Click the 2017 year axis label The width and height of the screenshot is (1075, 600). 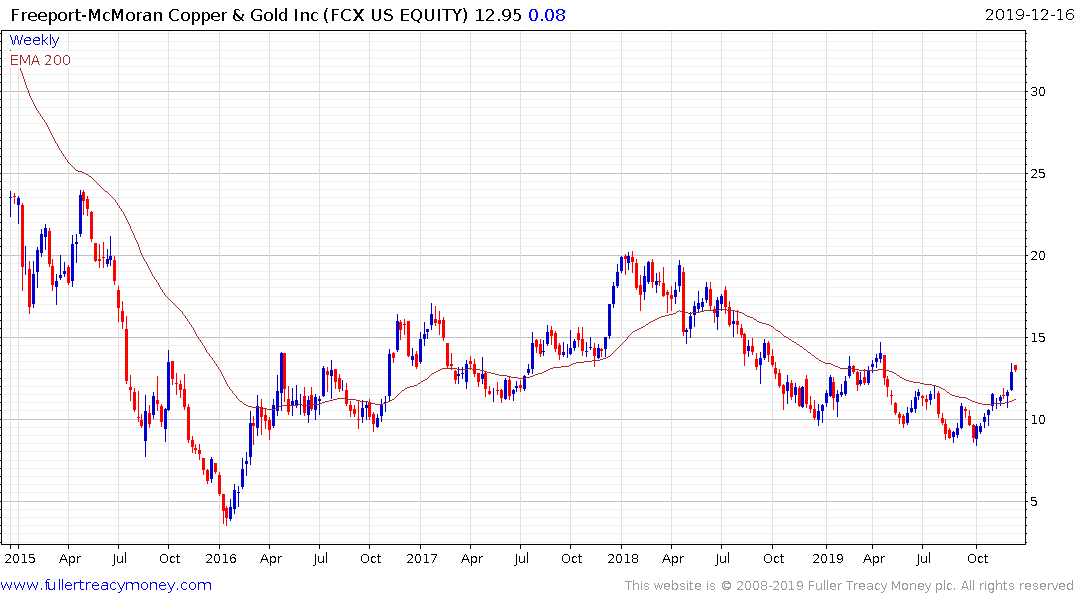coord(422,558)
